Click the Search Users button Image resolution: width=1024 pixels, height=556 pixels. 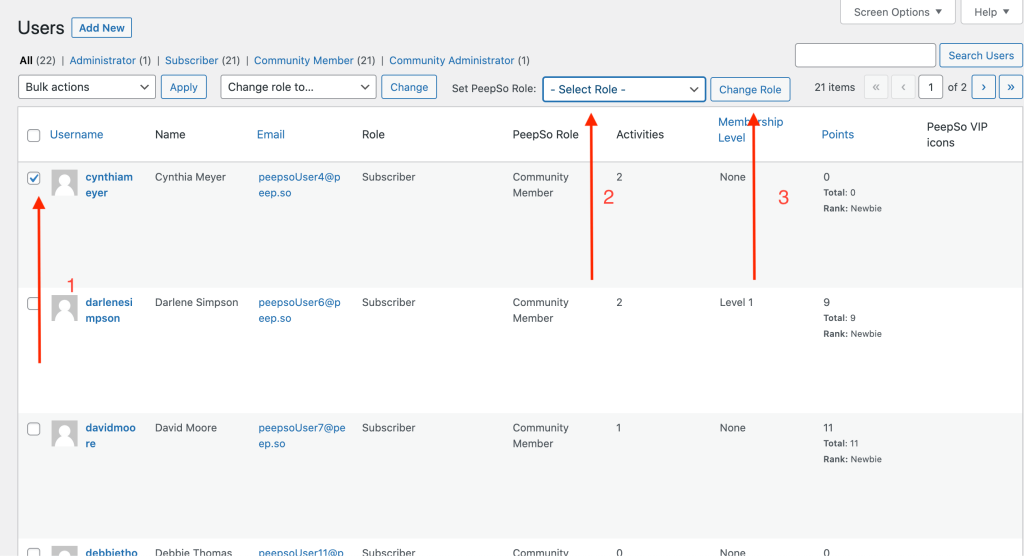[x=981, y=56]
